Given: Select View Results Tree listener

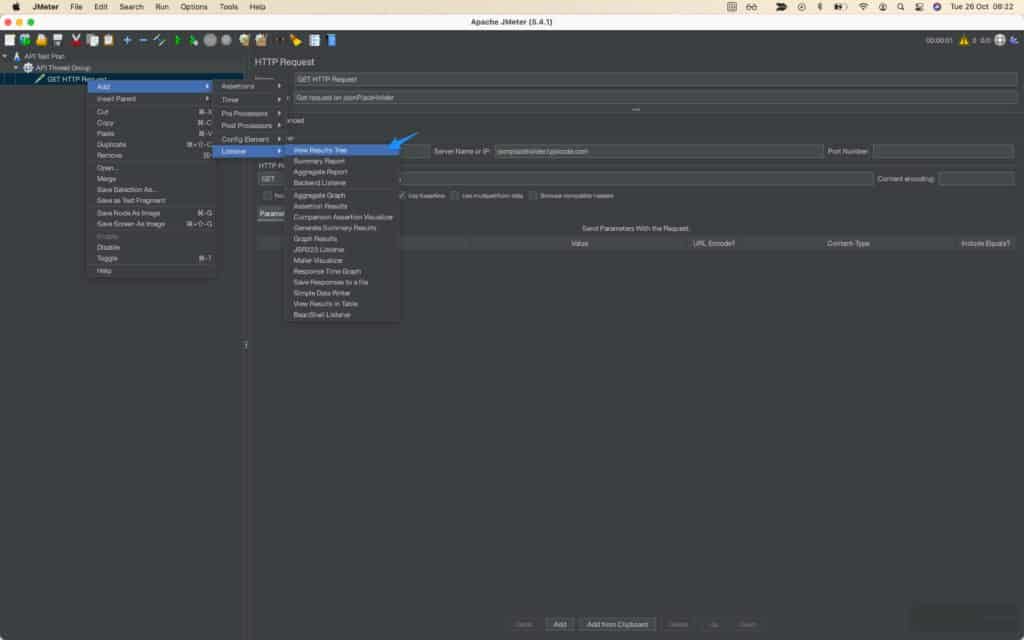Looking at the screenshot, I should (342, 150).
